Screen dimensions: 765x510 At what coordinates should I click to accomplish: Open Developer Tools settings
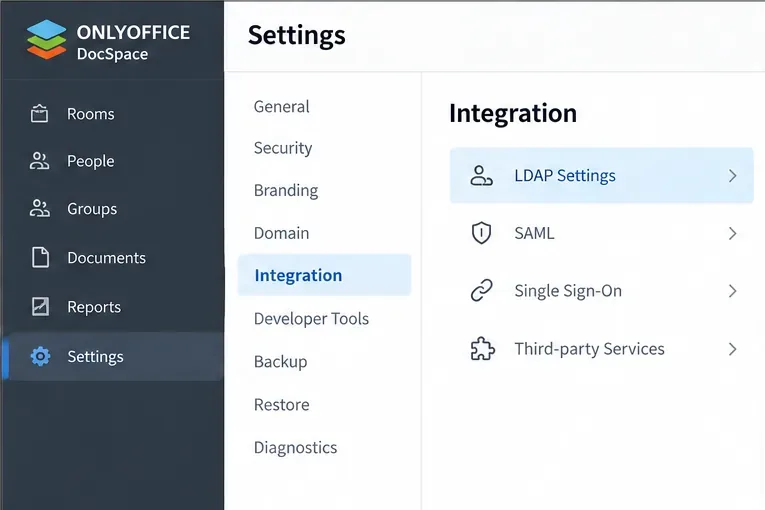pos(311,319)
